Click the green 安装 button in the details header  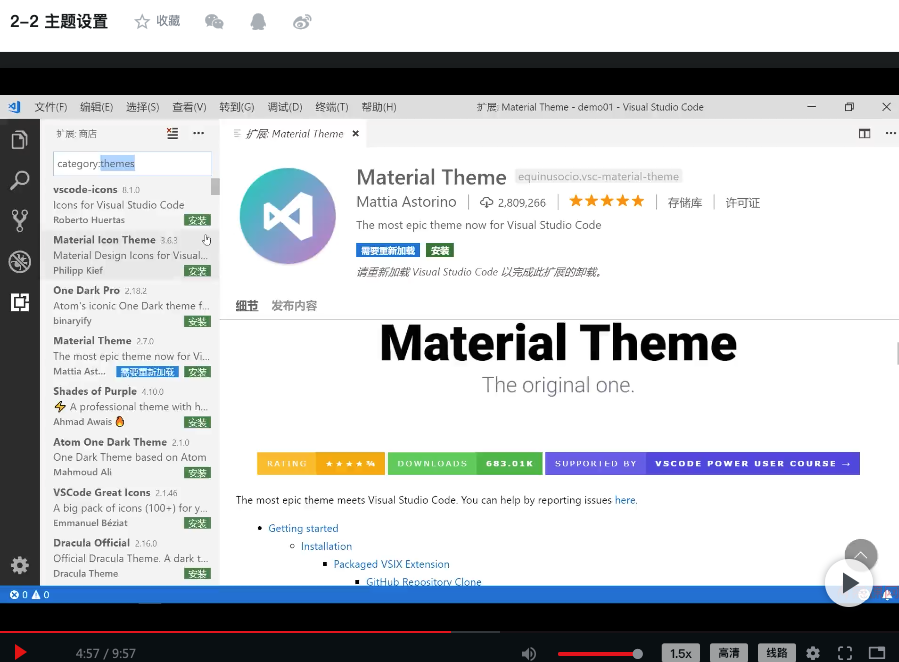tap(440, 250)
